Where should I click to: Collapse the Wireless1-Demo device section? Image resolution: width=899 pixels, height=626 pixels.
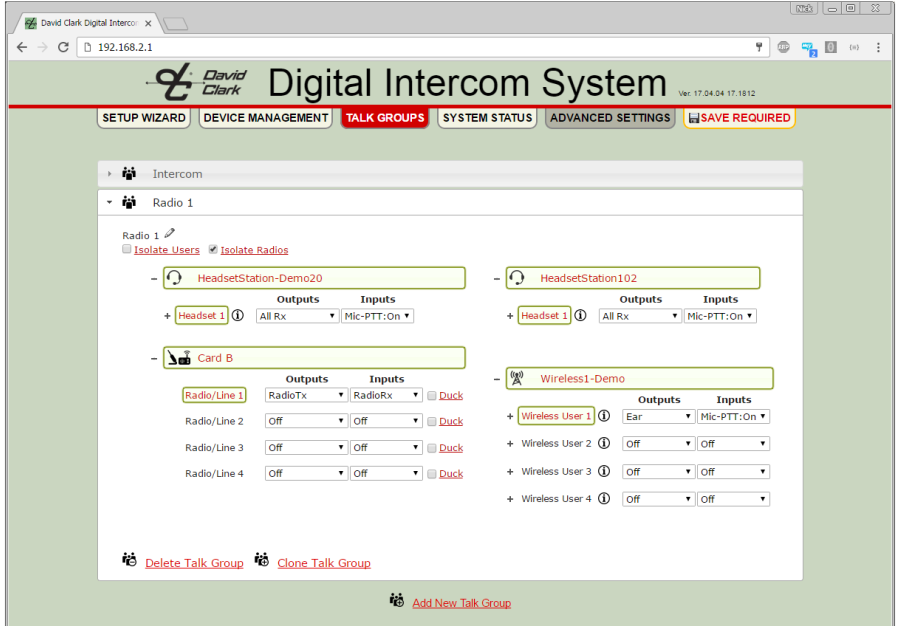click(x=497, y=379)
